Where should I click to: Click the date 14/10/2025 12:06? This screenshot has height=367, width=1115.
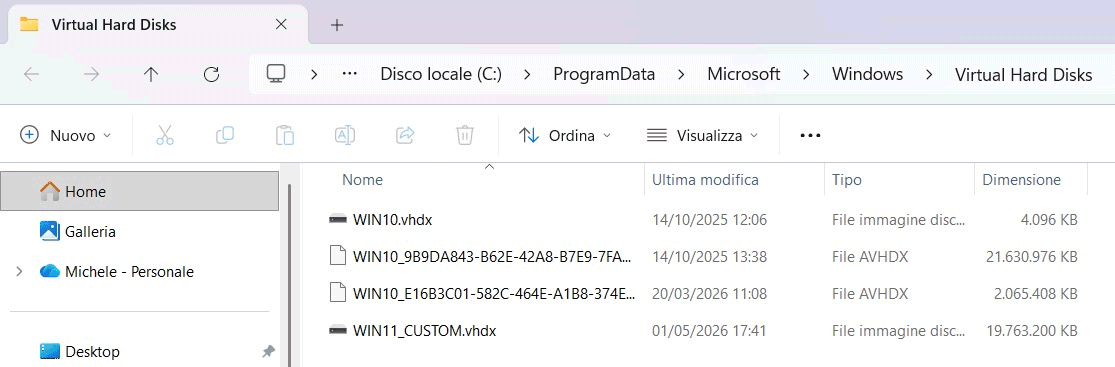pyautogui.click(x=710, y=220)
